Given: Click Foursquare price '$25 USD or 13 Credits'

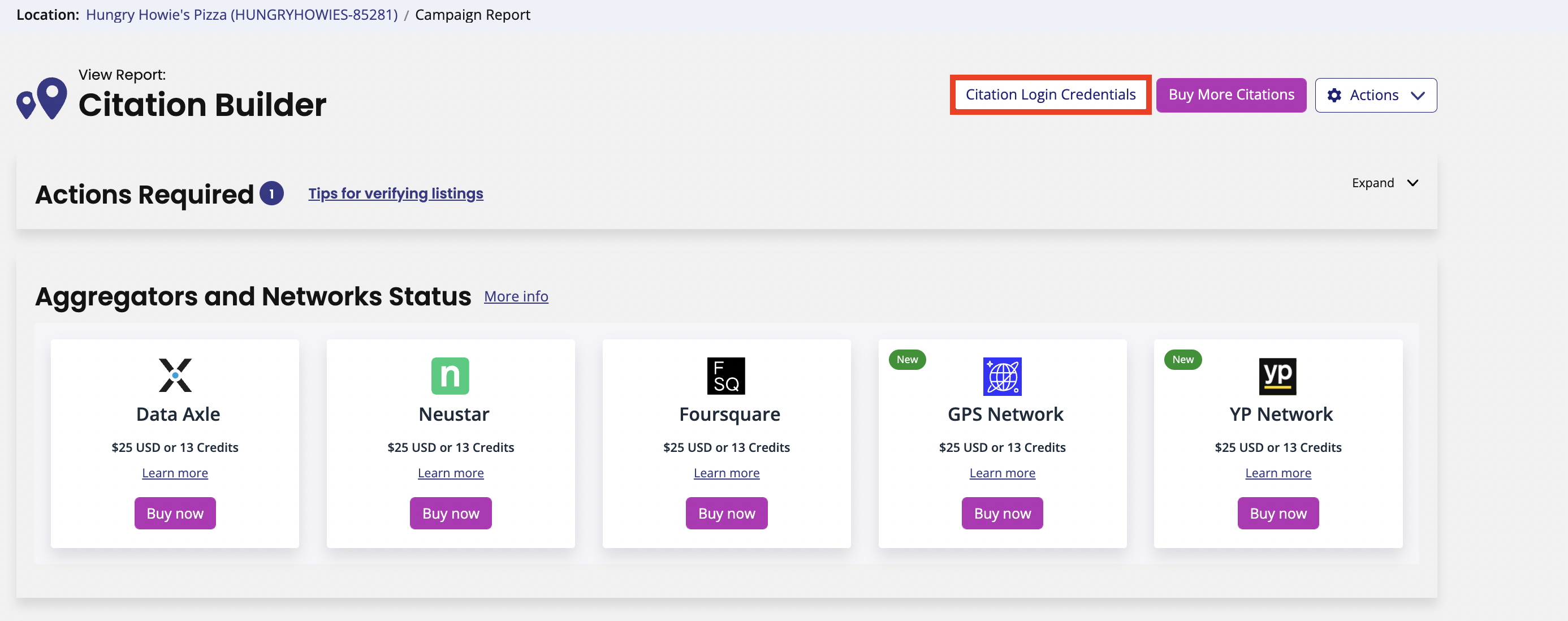Looking at the screenshot, I should pyautogui.click(x=726, y=447).
